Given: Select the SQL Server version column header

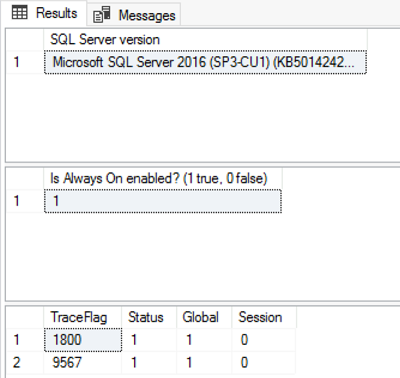Looking at the screenshot, I should click(x=205, y=40).
